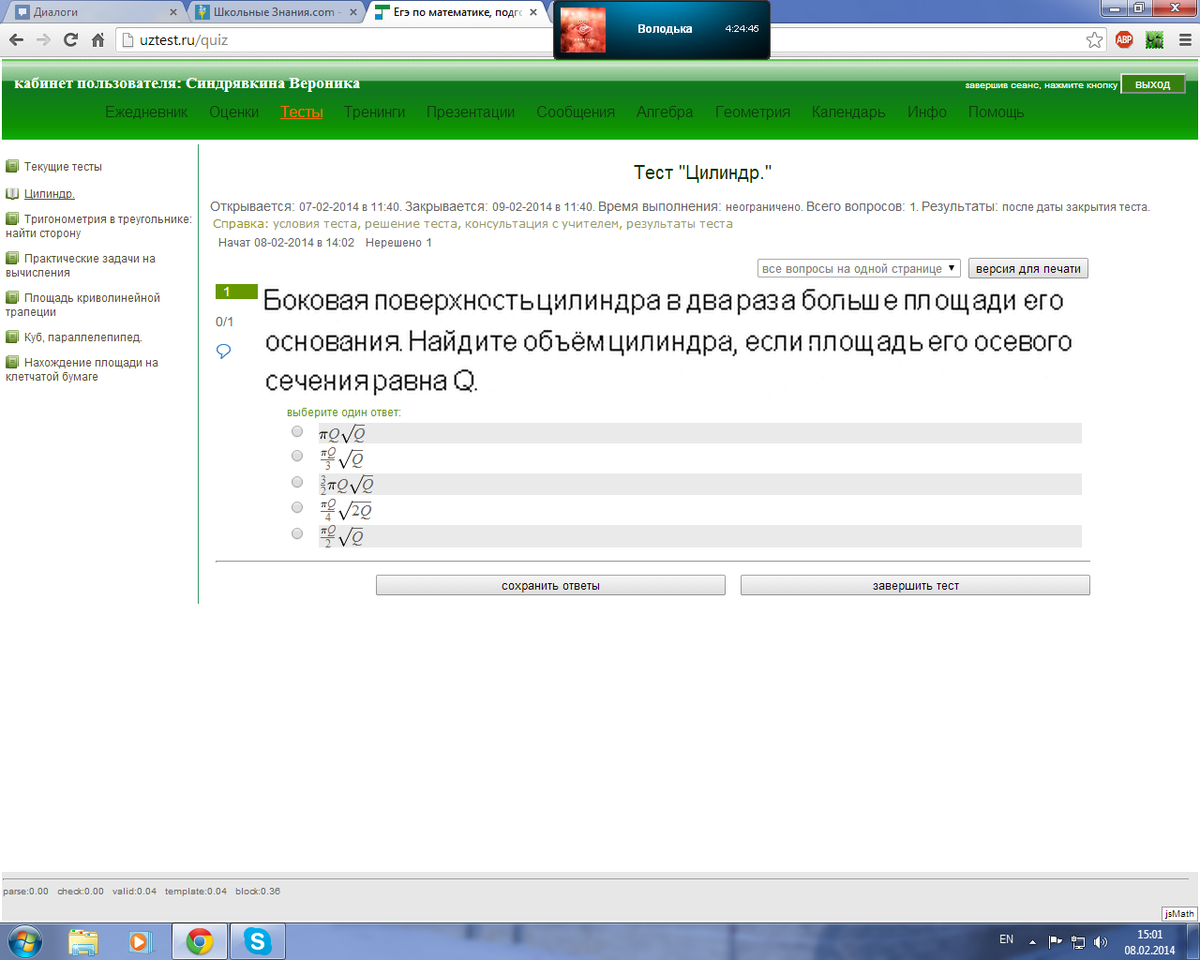Viewport: 1200px width, 960px height.
Task: Click the taskbar clock showing 15:01
Action: point(1149,941)
